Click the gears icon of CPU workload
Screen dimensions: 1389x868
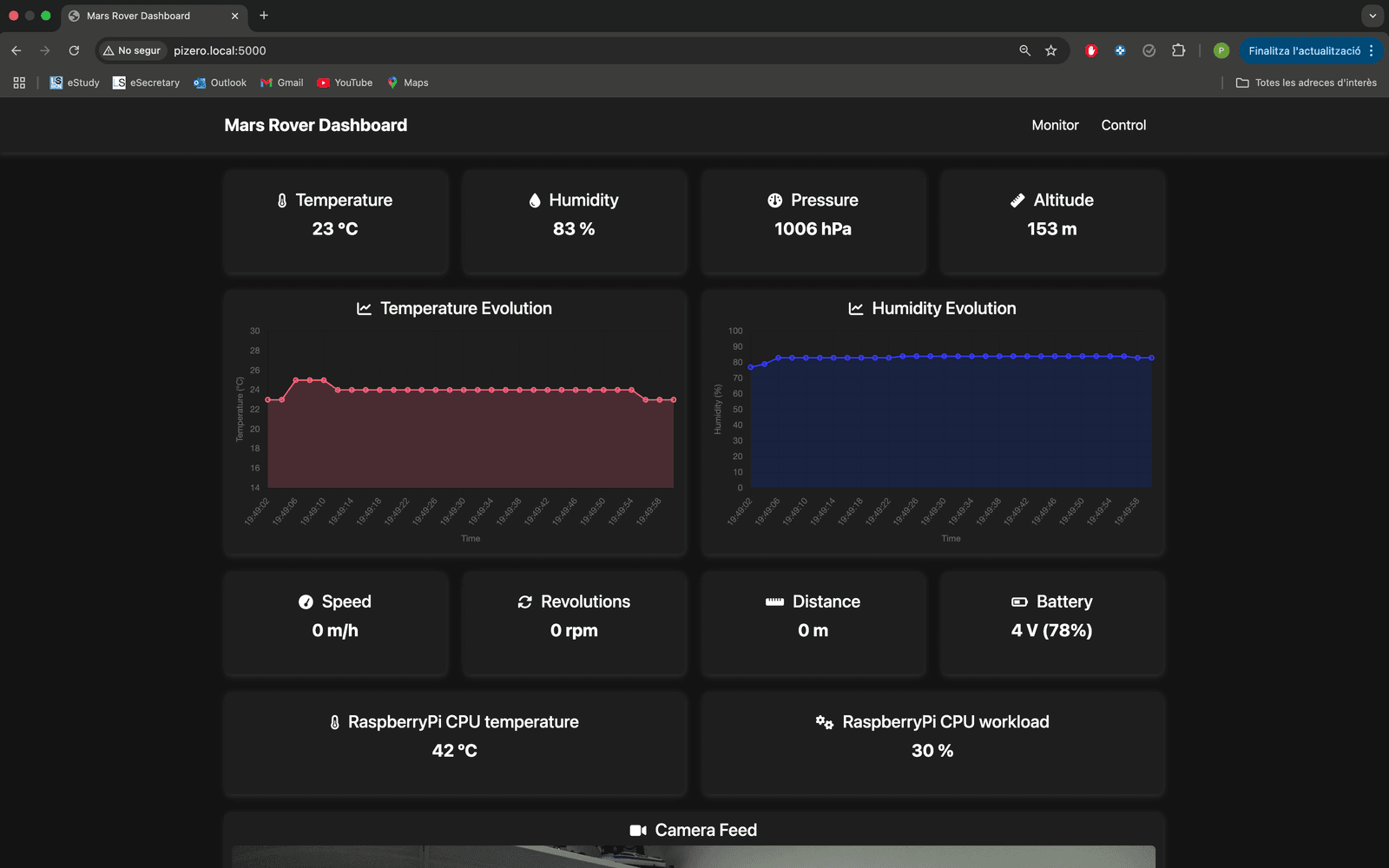pyautogui.click(x=825, y=722)
